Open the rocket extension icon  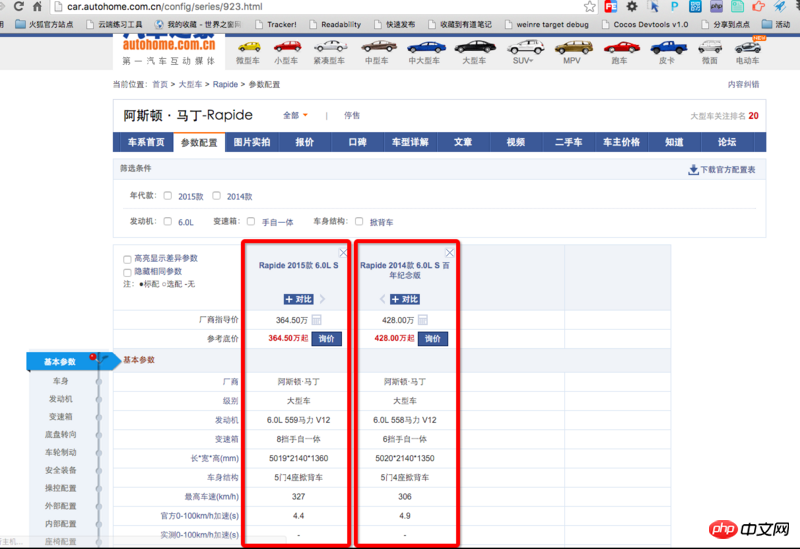click(779, 7)
